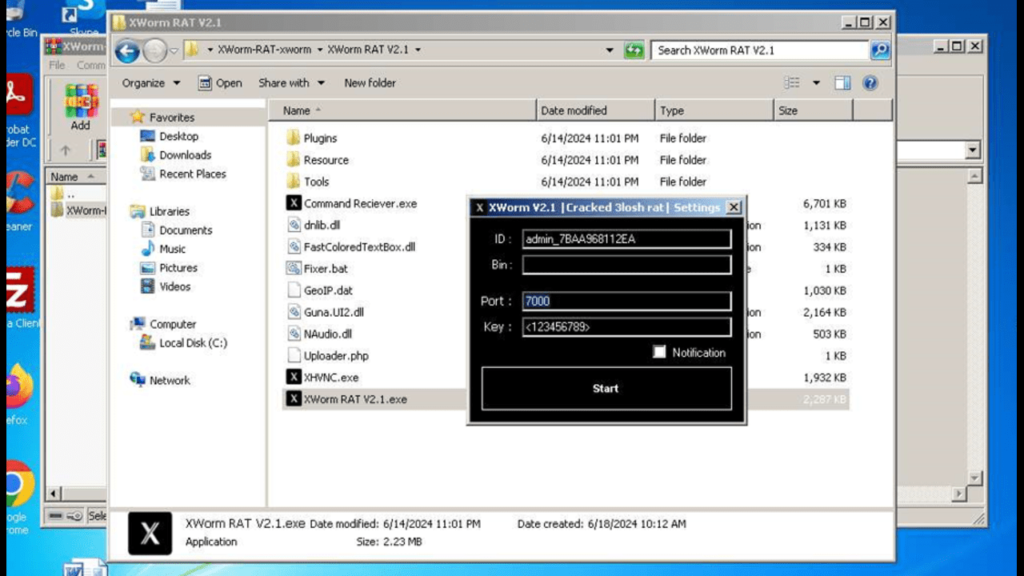1024x576 pixels.
Task: Click Open in the Explorer toolbar
Action: pyautogui.click(x=220, y=83)
